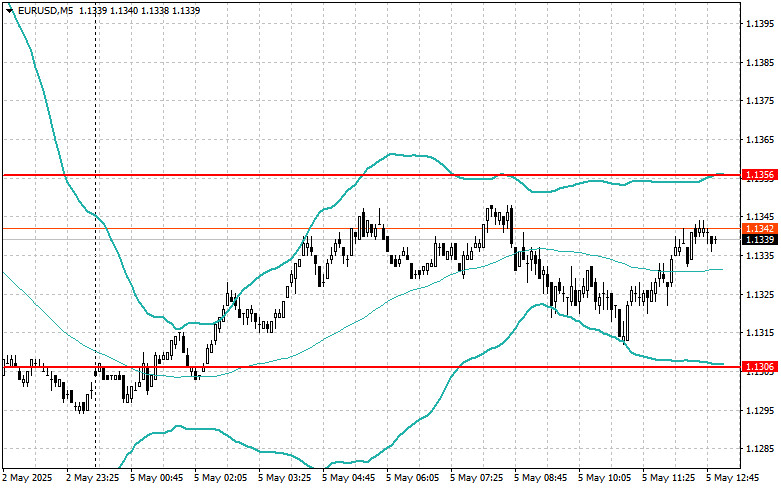Click the 5 May 06:05 time label
This screenshot has width=781, height=489.
[413, 478]
